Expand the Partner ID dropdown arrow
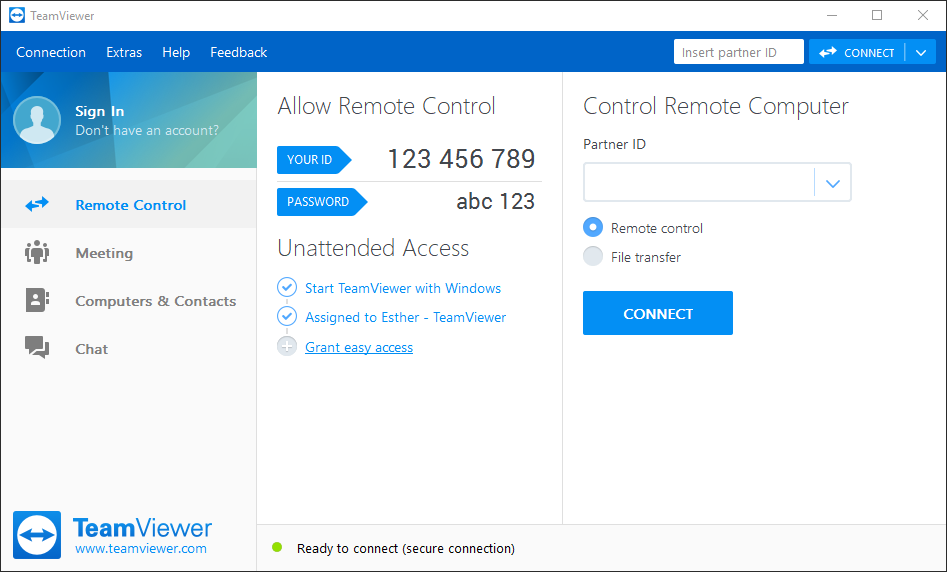 pyautogui.click(x=833, y=183)
